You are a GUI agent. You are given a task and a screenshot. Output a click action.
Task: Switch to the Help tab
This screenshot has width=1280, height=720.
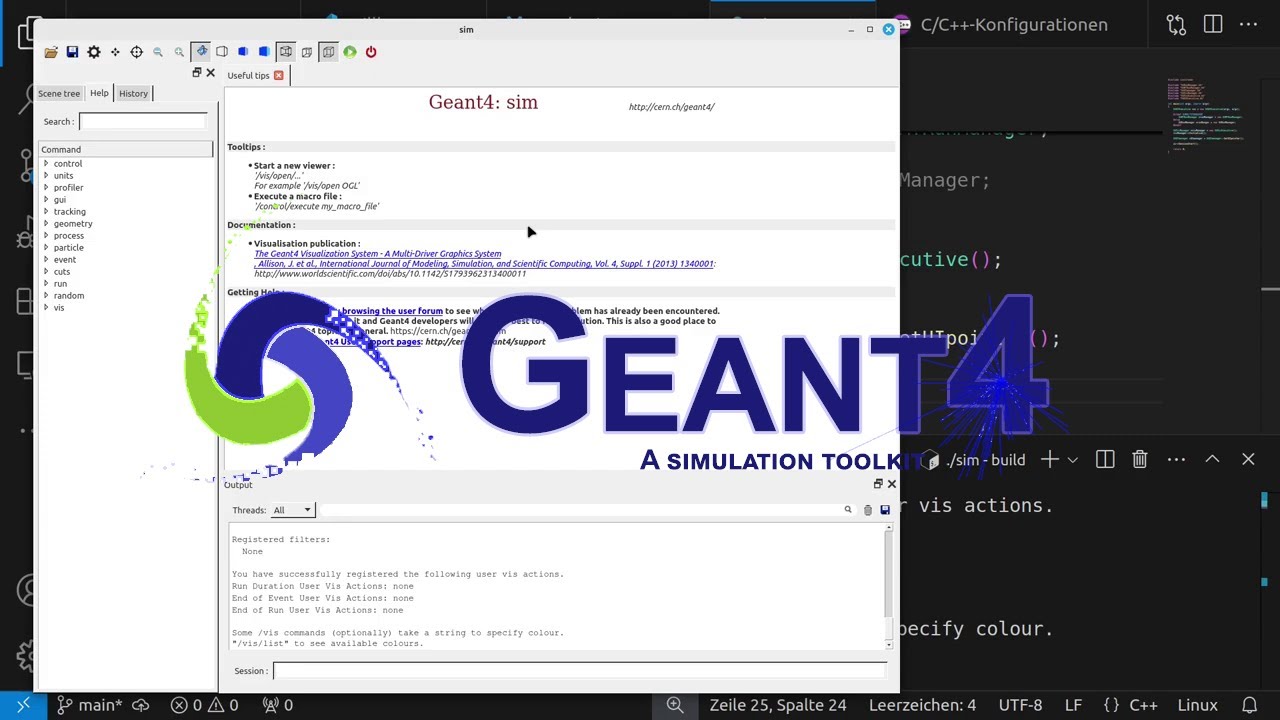99,93
